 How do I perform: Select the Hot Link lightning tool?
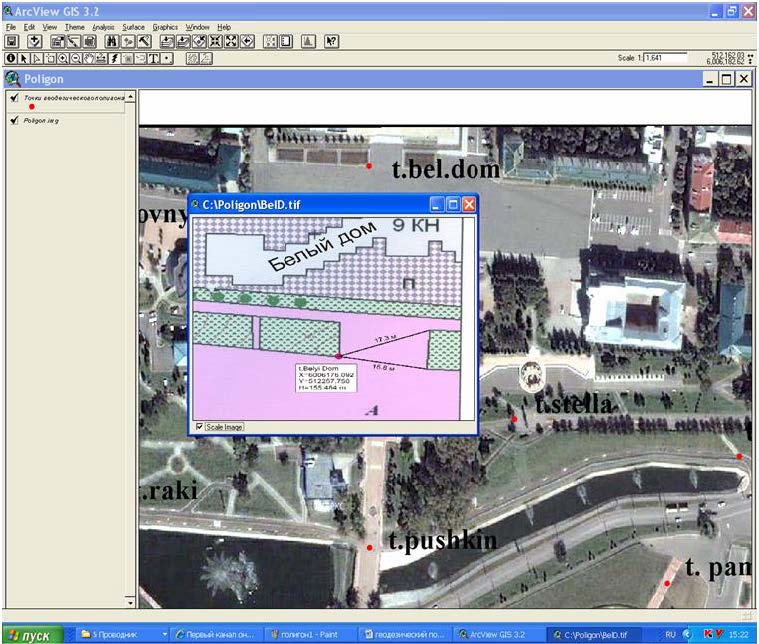[114, 59]
